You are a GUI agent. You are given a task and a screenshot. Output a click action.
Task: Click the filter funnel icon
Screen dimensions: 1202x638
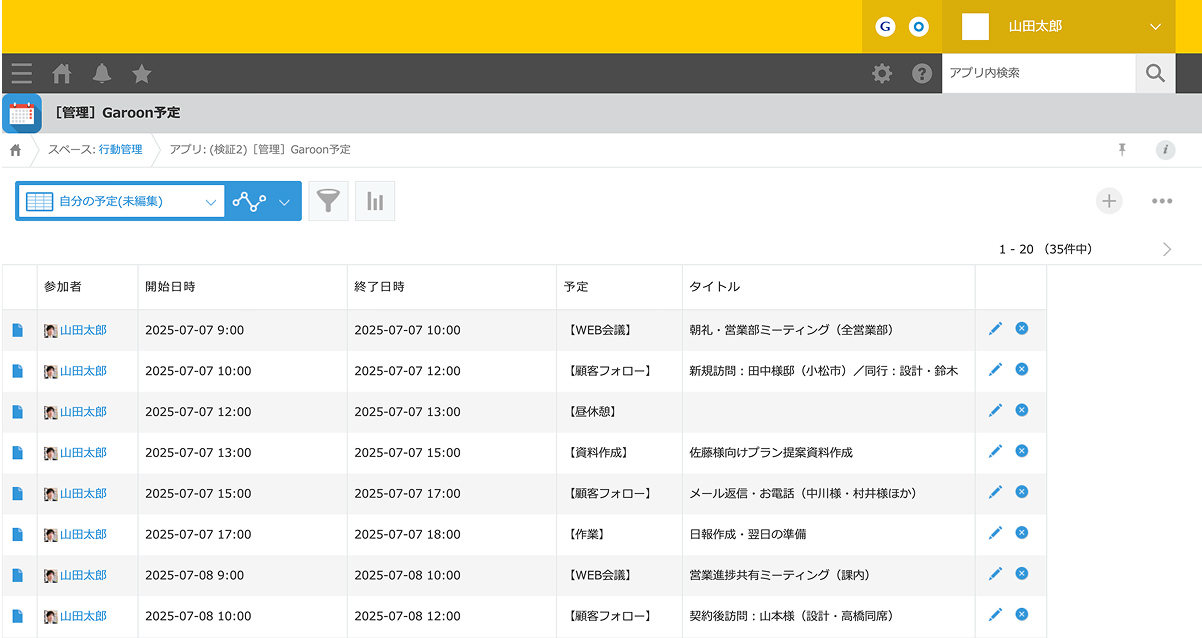click(x=328, y=201)
